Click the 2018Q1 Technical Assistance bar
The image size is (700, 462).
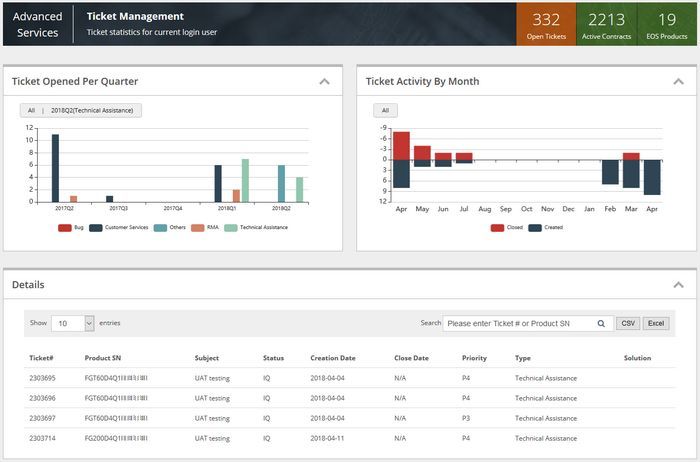click(245, 180)
